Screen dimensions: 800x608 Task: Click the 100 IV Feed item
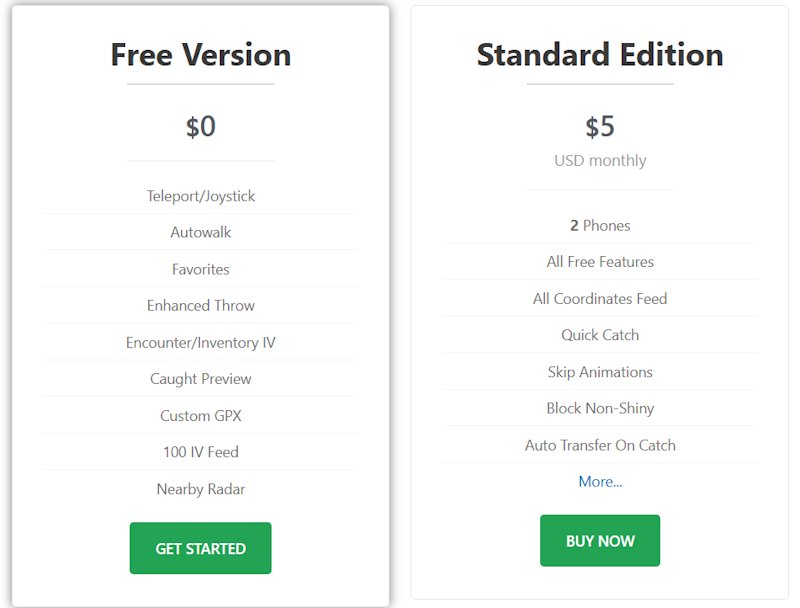(x=200, y=452)
